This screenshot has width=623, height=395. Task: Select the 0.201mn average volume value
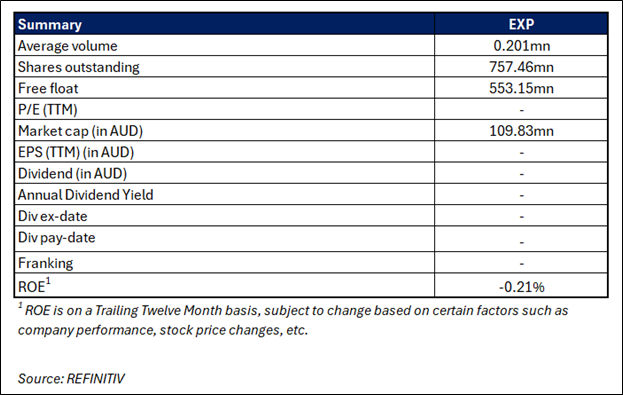click(x=521, y=46)
